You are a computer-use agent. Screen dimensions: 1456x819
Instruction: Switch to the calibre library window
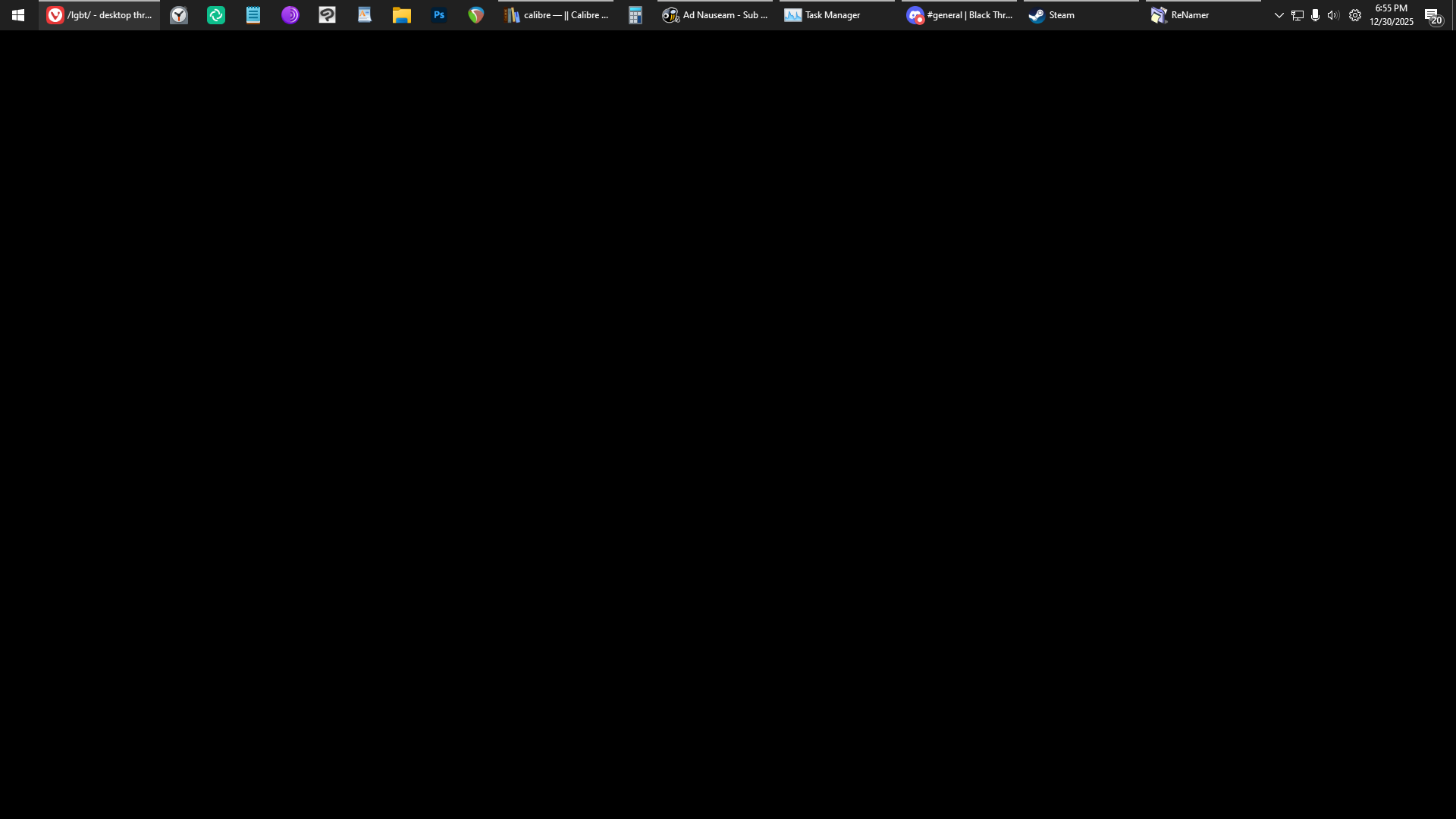(x=557, y=15)
